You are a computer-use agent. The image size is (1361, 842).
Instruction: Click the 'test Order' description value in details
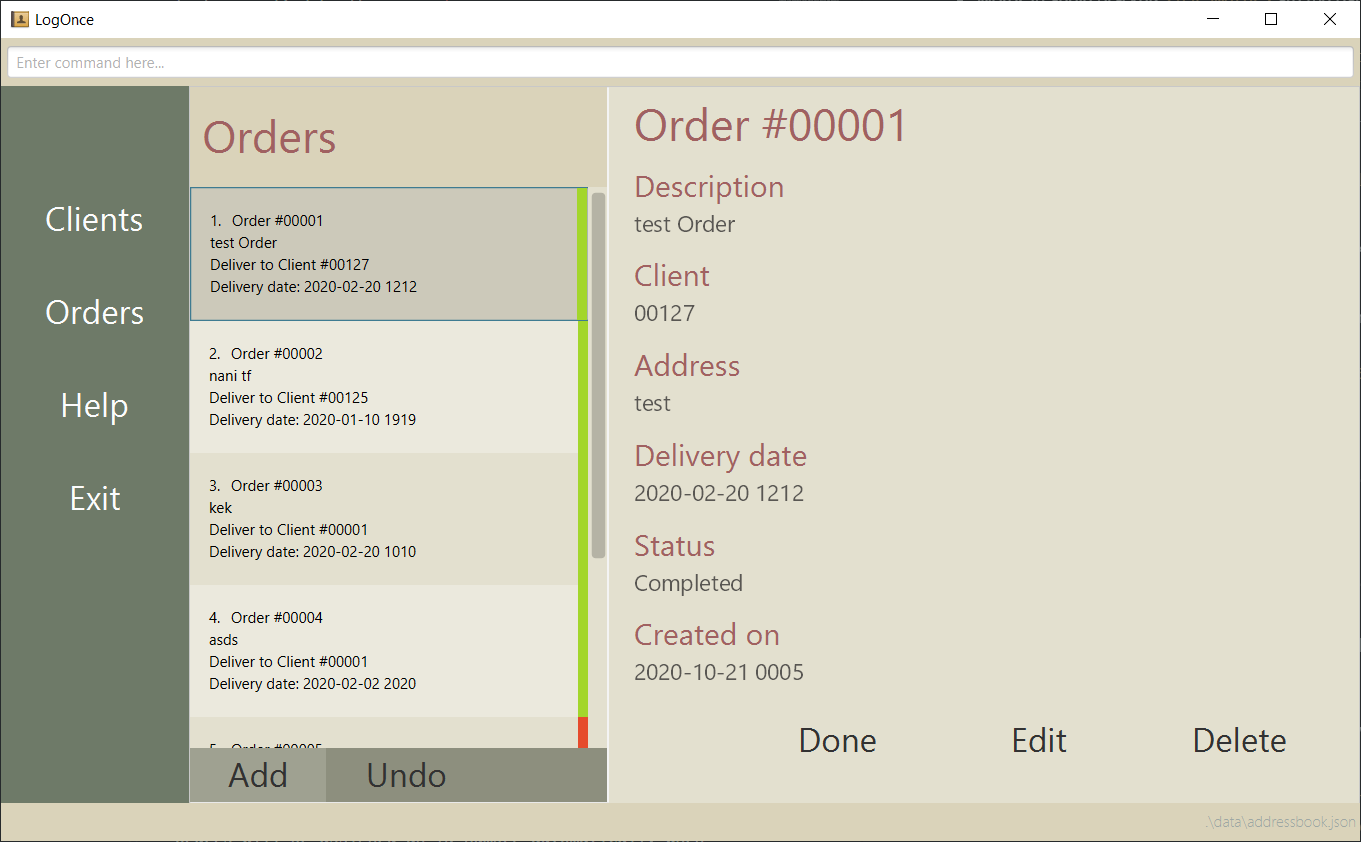point(684,224)
